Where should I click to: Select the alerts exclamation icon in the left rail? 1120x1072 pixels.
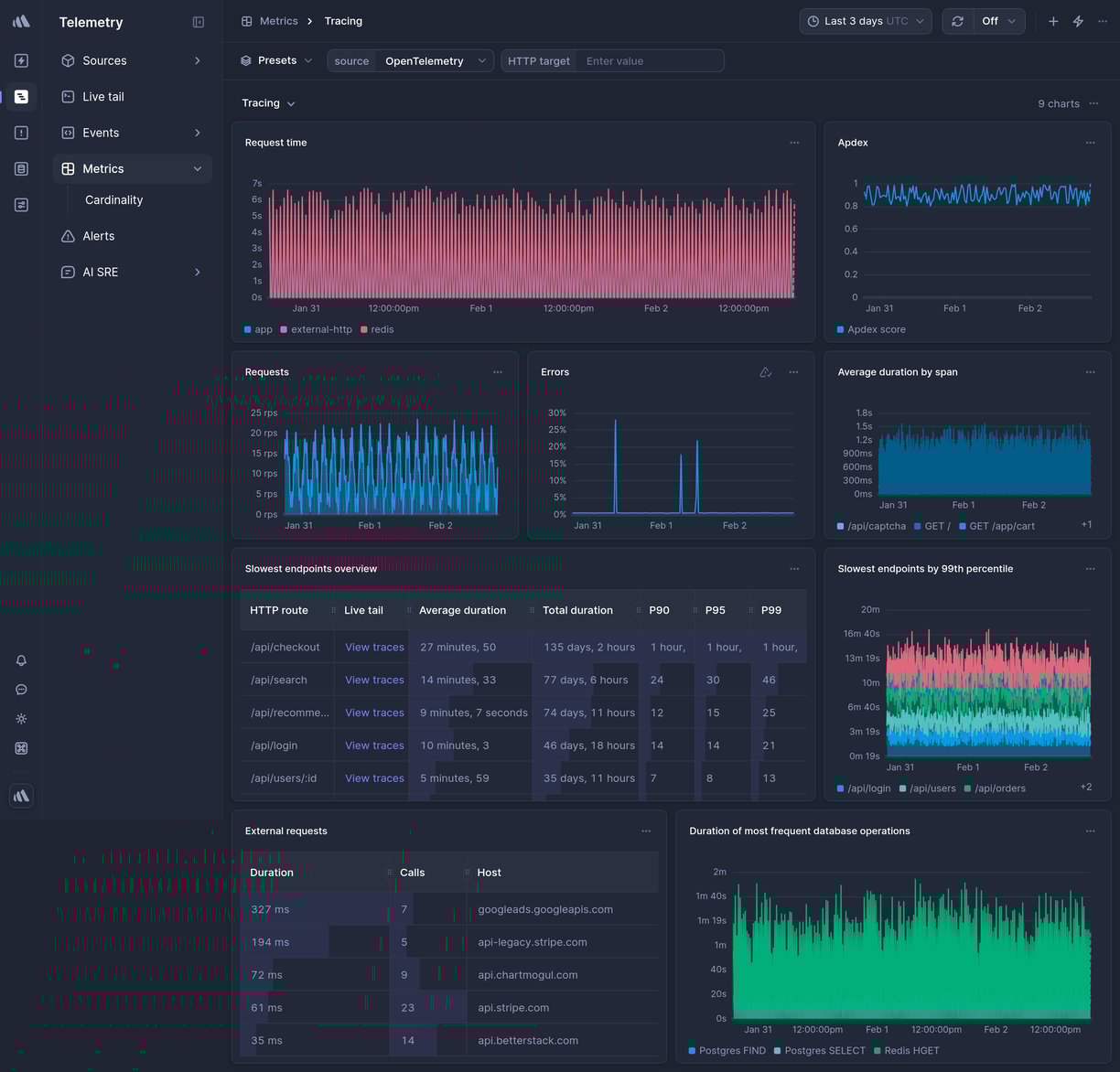click(21, 133)
